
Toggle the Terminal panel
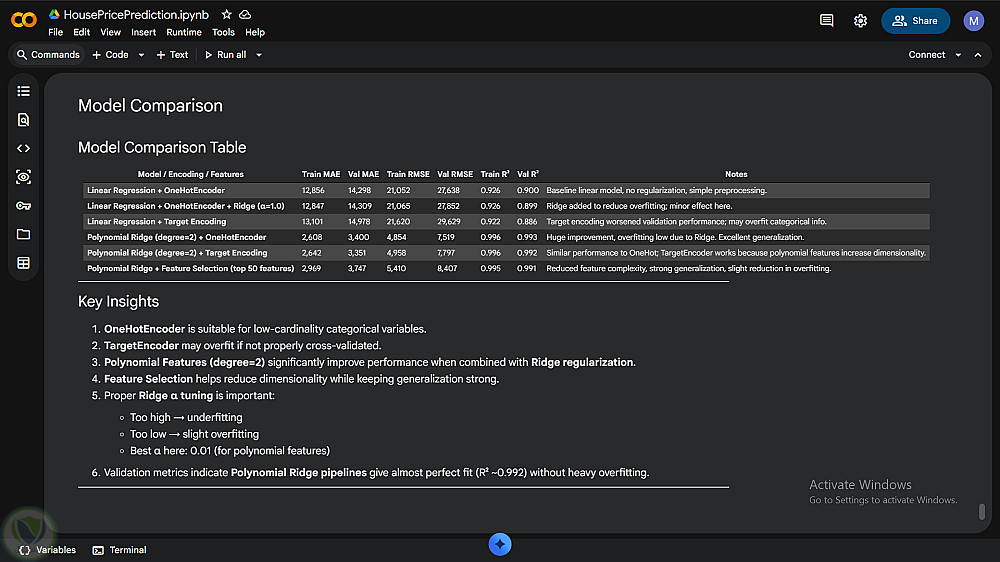(119, 550)
